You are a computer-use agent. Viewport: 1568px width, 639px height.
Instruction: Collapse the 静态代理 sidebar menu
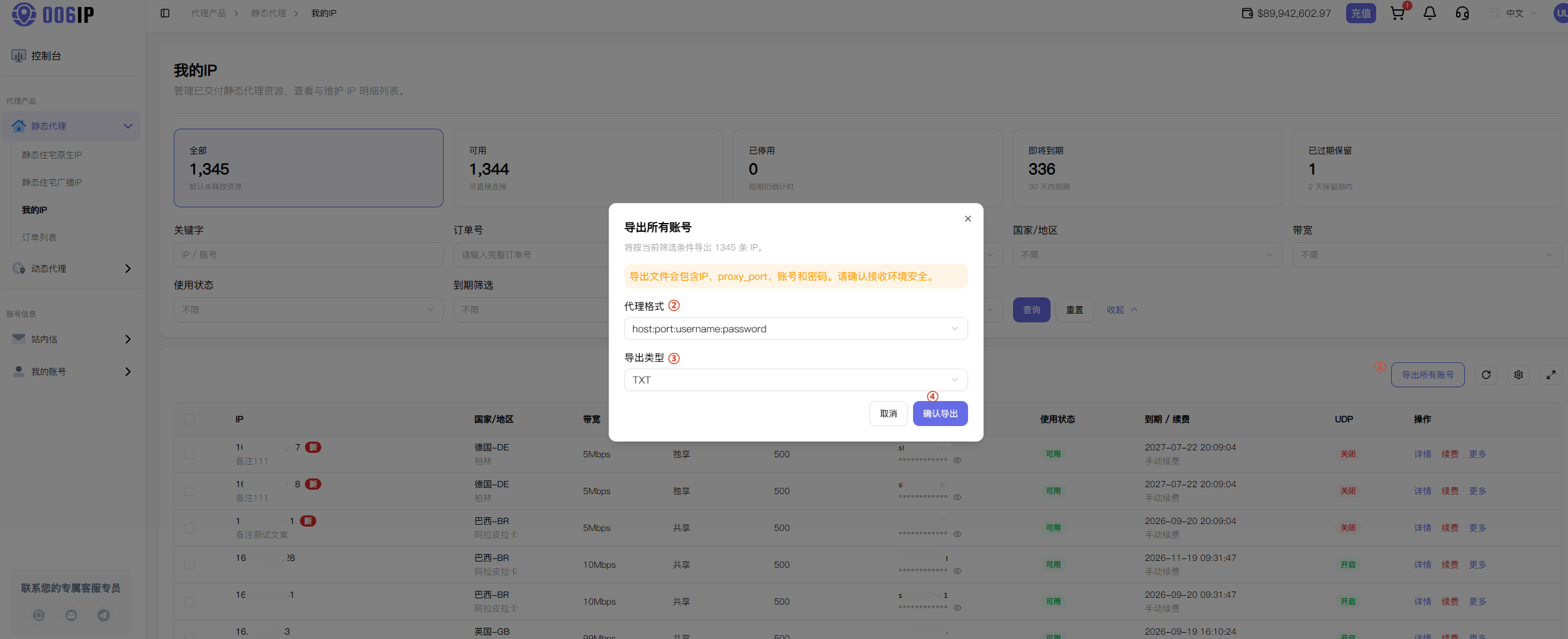coord(71,126)
